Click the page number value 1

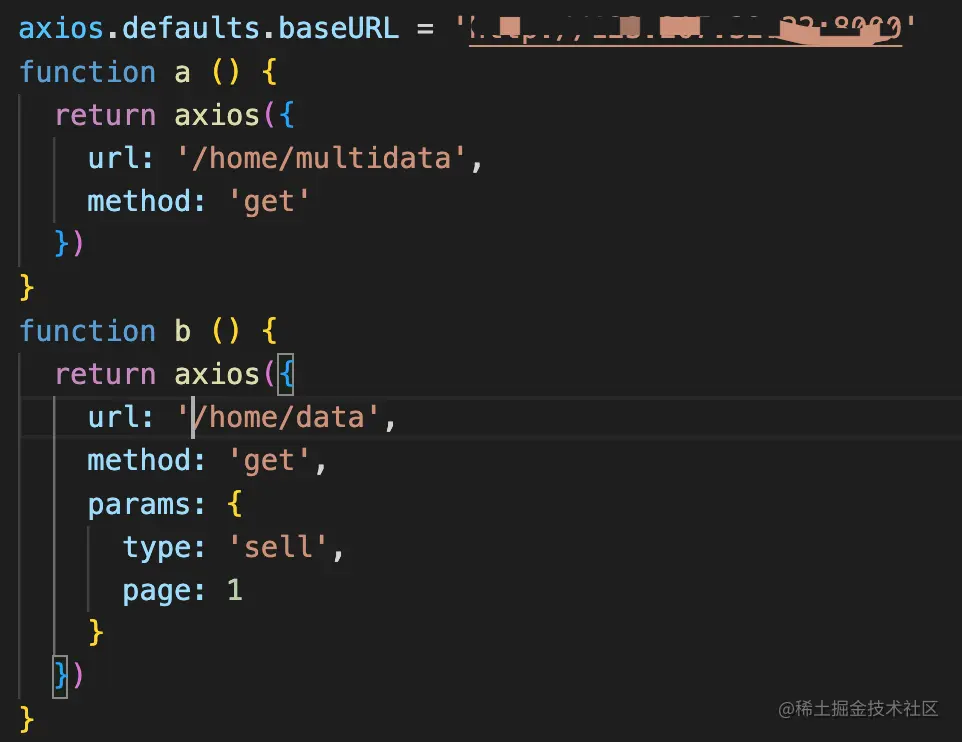235,590
